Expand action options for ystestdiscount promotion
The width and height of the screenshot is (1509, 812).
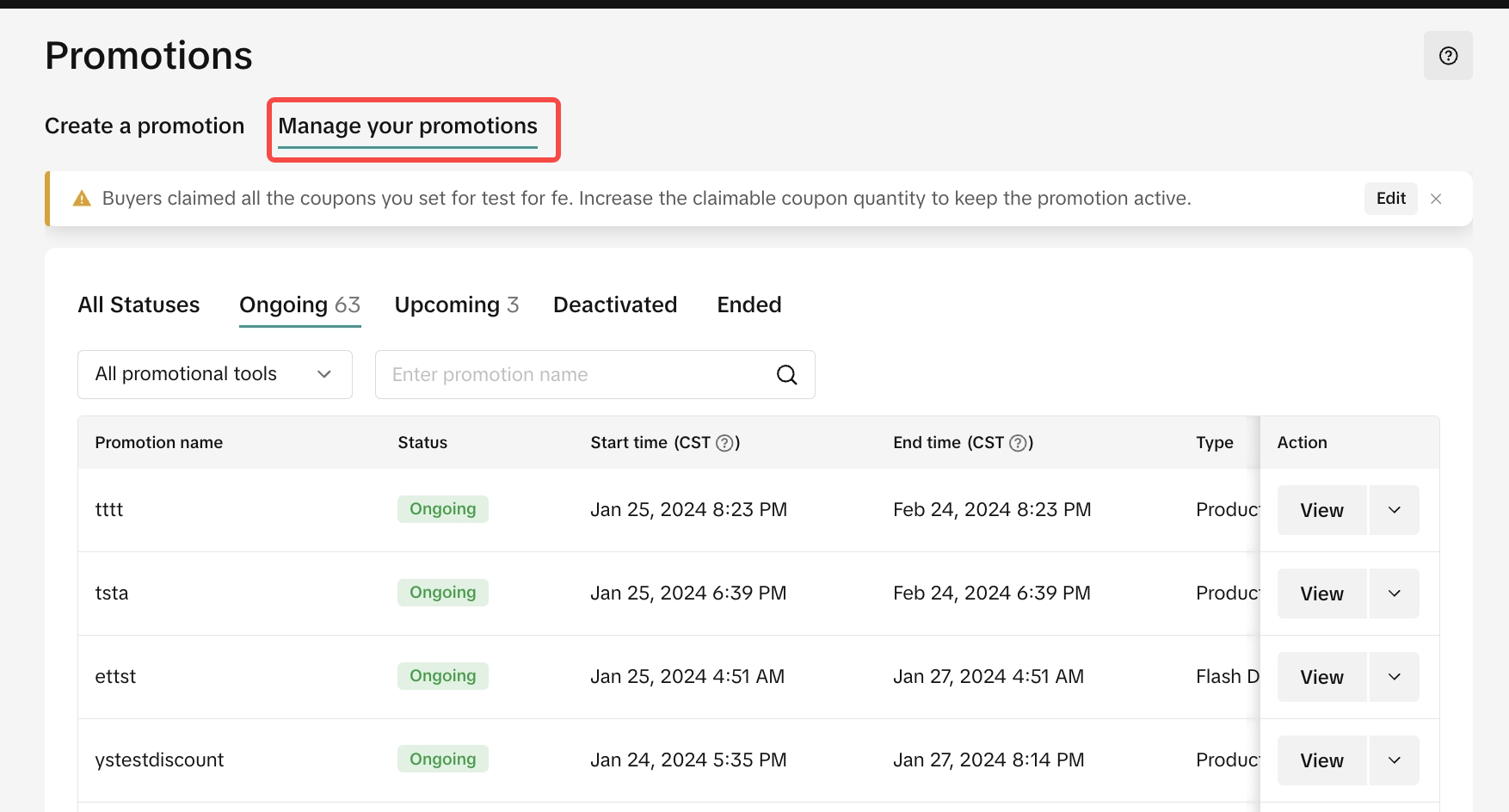pos(1394,760)
